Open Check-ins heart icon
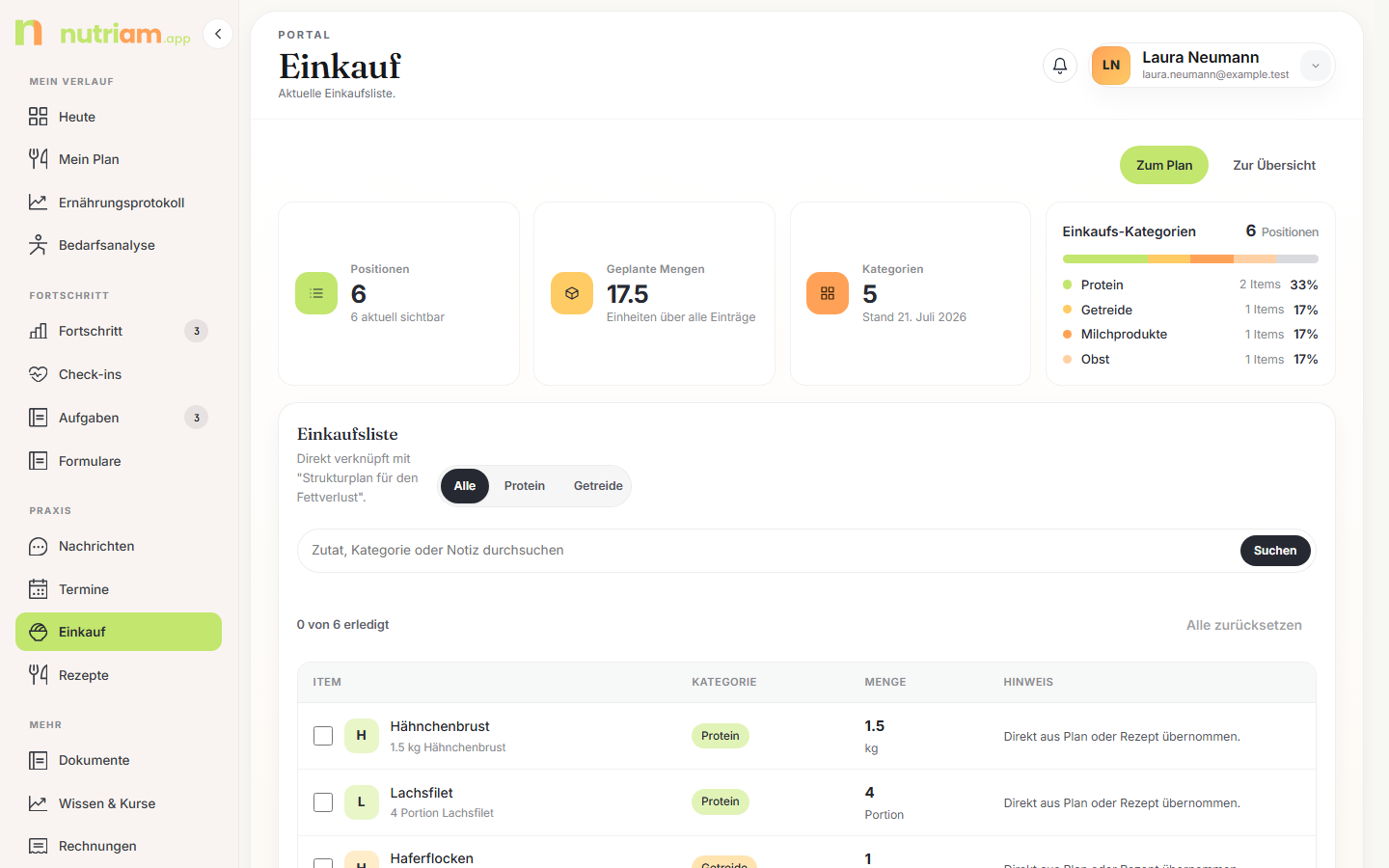 point(38,374)
